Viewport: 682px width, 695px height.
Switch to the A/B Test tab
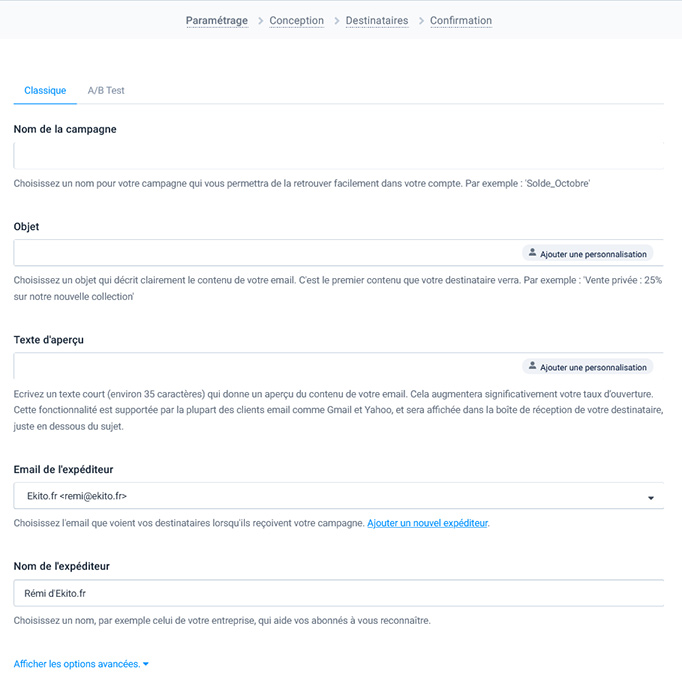106,91
